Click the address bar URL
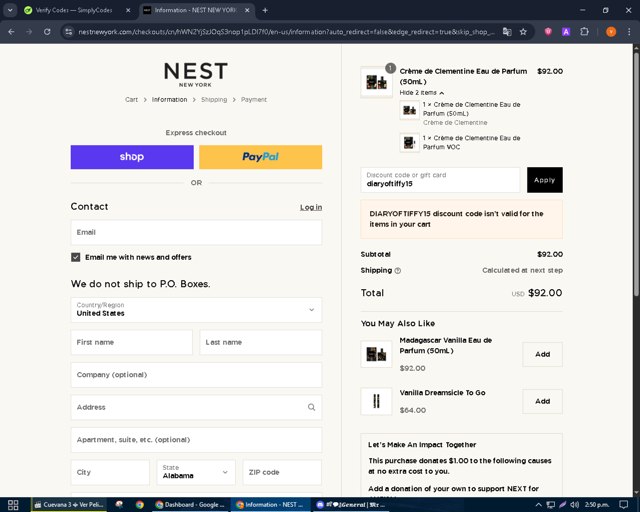 (286, 31)
